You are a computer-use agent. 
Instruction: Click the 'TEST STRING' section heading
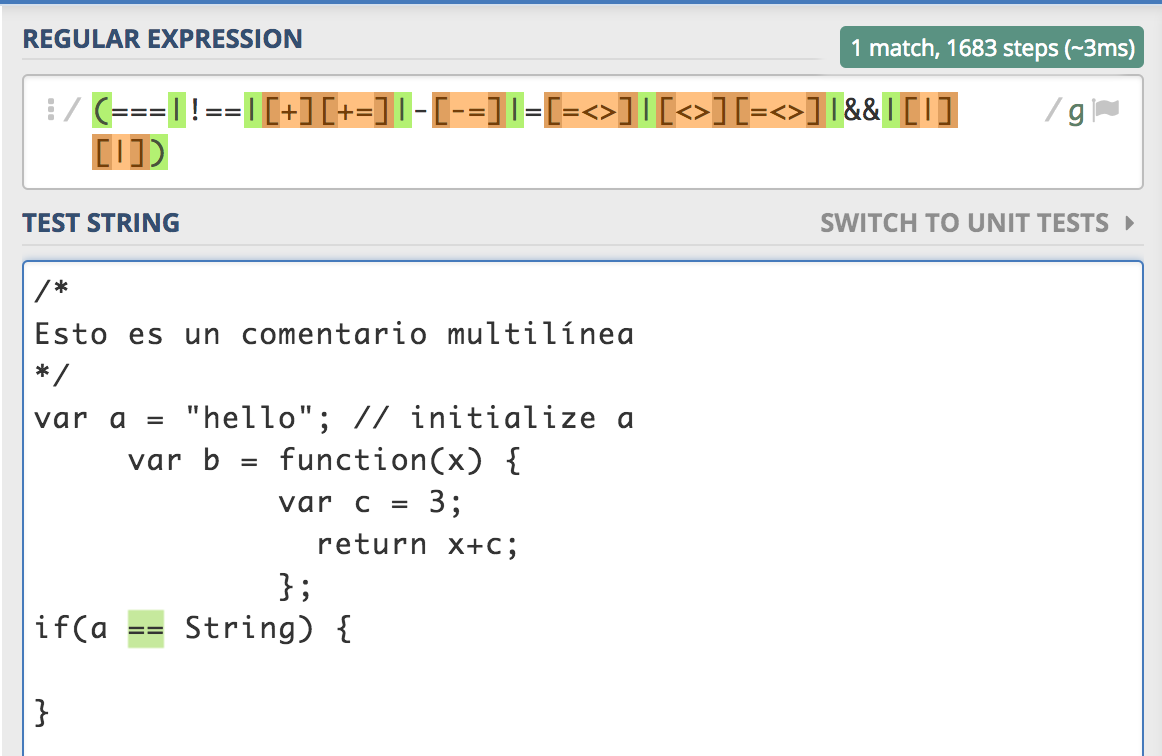click(101, 223)
